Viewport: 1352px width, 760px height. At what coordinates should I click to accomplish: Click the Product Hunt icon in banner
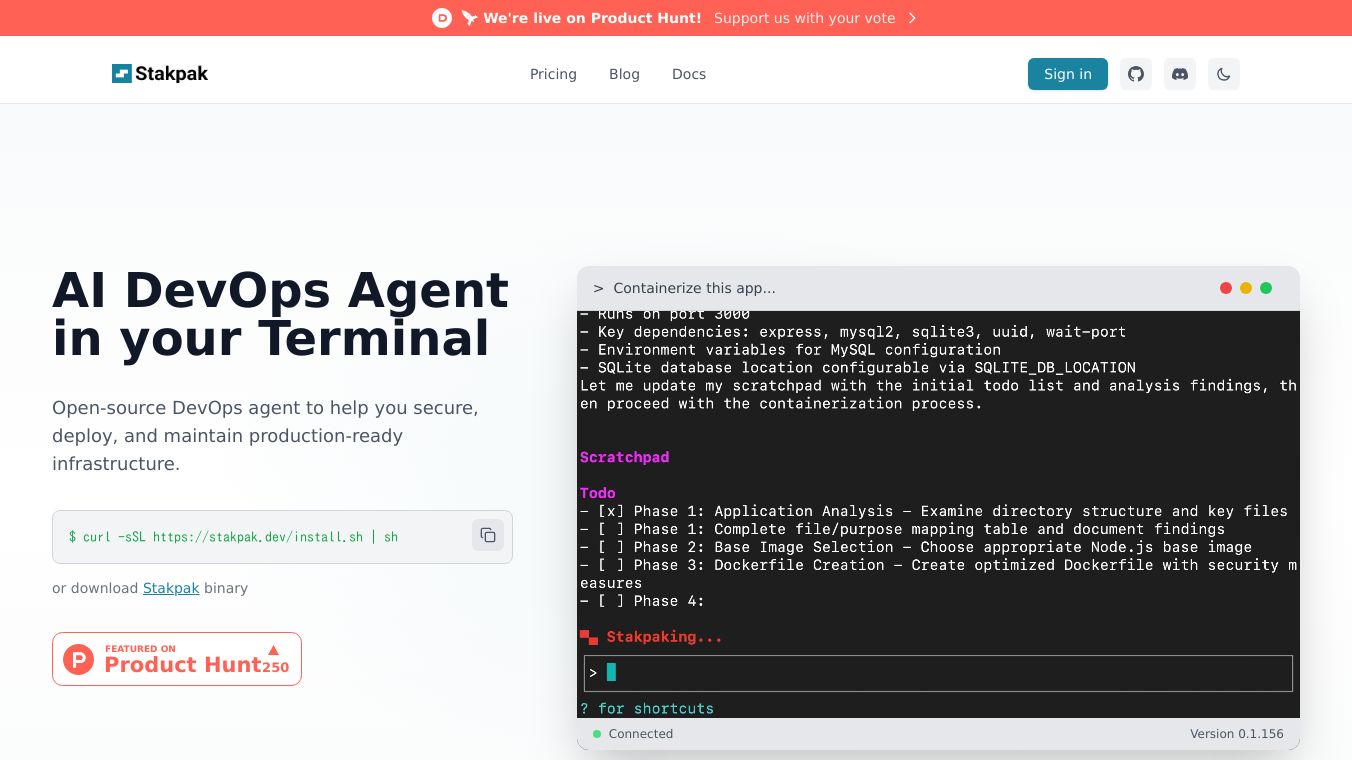click(x=442, y=18)
